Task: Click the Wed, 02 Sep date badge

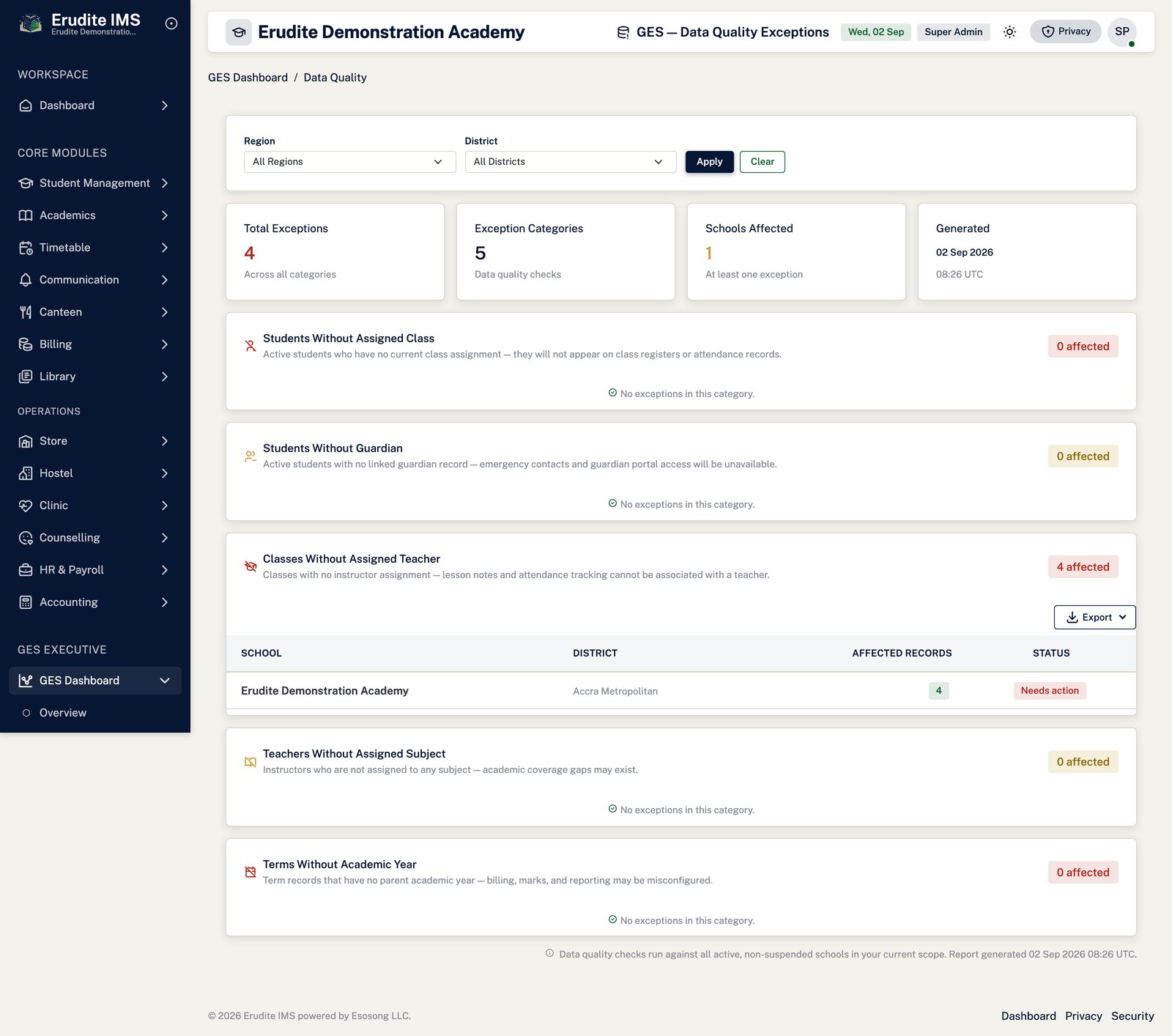Action: point(875,32)
